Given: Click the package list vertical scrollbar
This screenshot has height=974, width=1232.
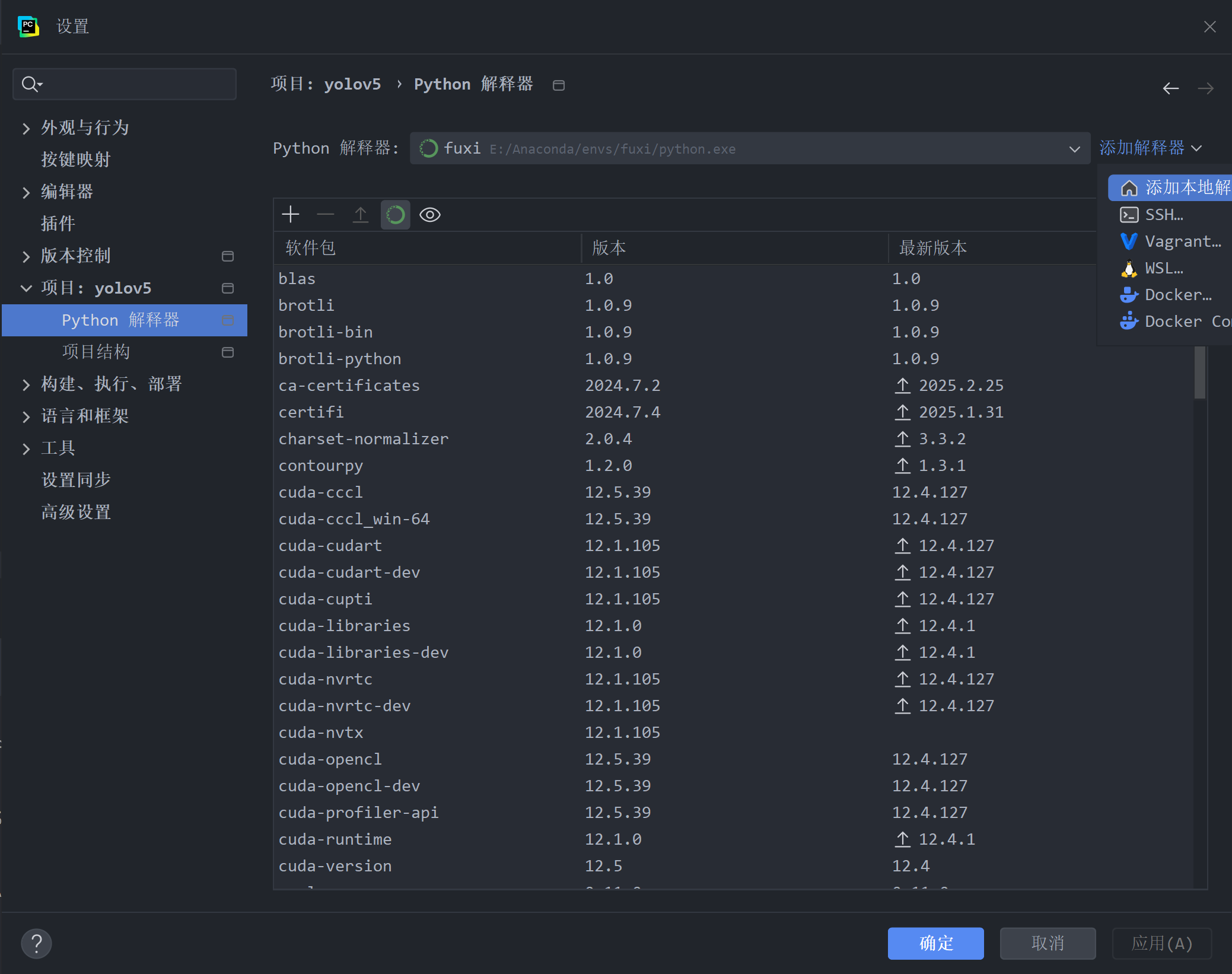Looking at the screenshot, I should coord(1199,373).
